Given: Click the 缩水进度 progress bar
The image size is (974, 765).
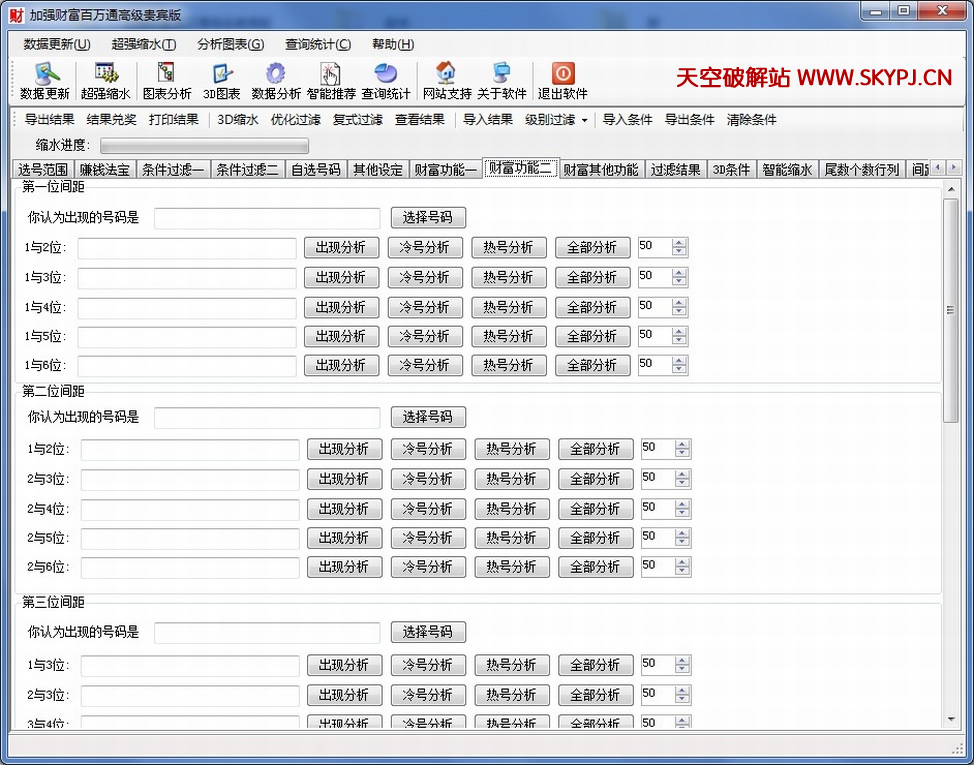Looking at the screenshot, I should click(x=204, y=146).
